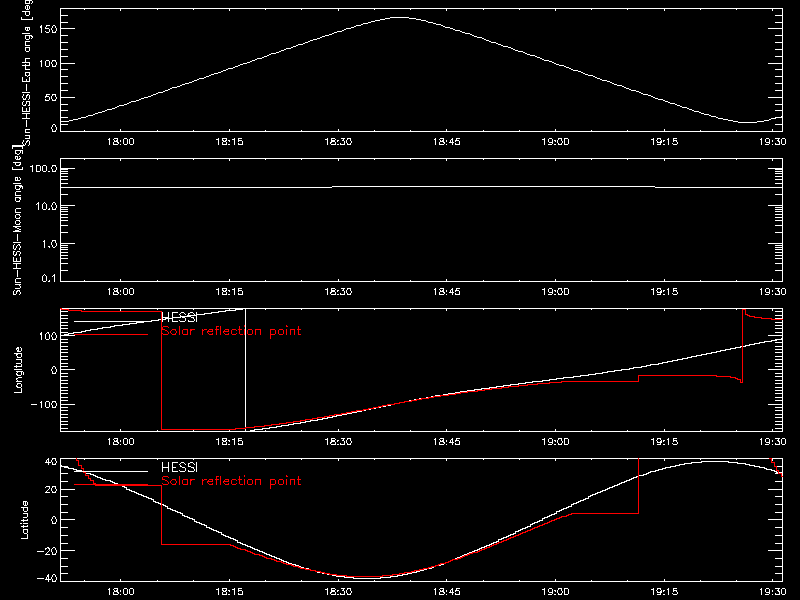The width and height of the screenshot is (800, 600).
Task: Select the 100 tick on Longitude axis
Action: point(47,336)
